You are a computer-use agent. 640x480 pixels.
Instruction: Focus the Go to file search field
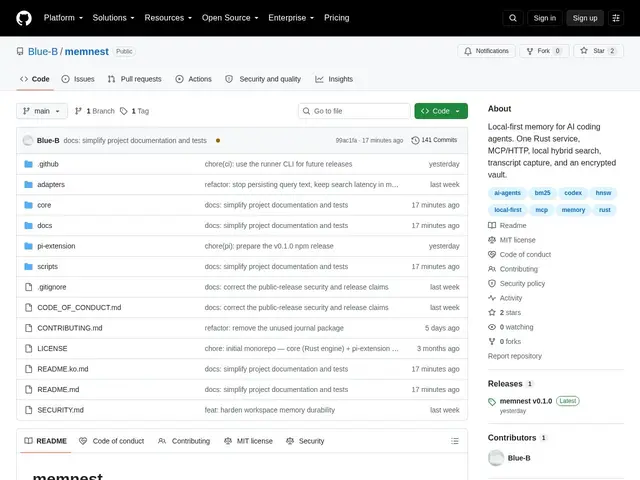tap(354, 111)
